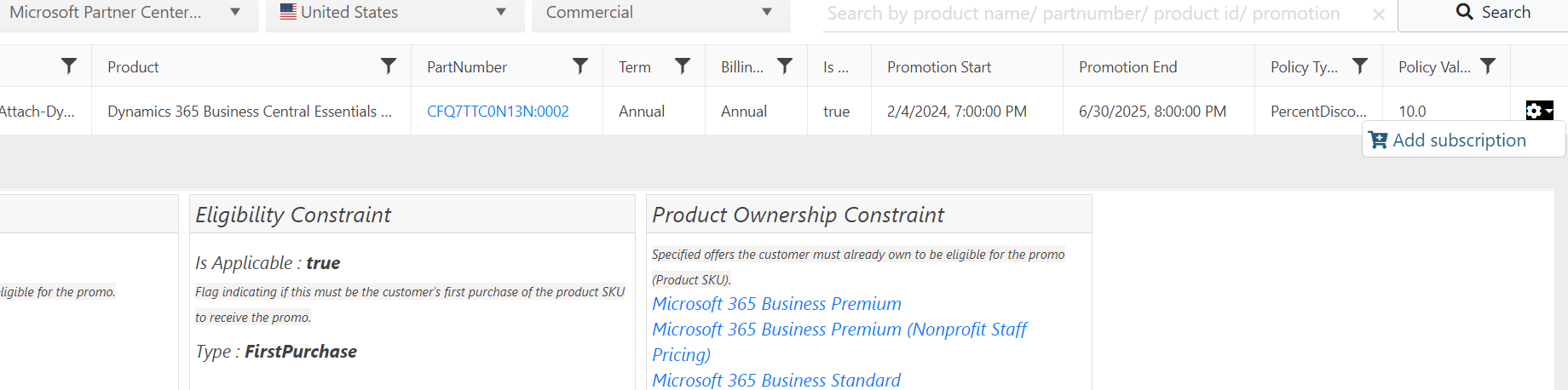Open Business Premium Nonprofit Staff Pricing link
The image size is (1568, 390).
pyautogui.click(x=839, y=341)
